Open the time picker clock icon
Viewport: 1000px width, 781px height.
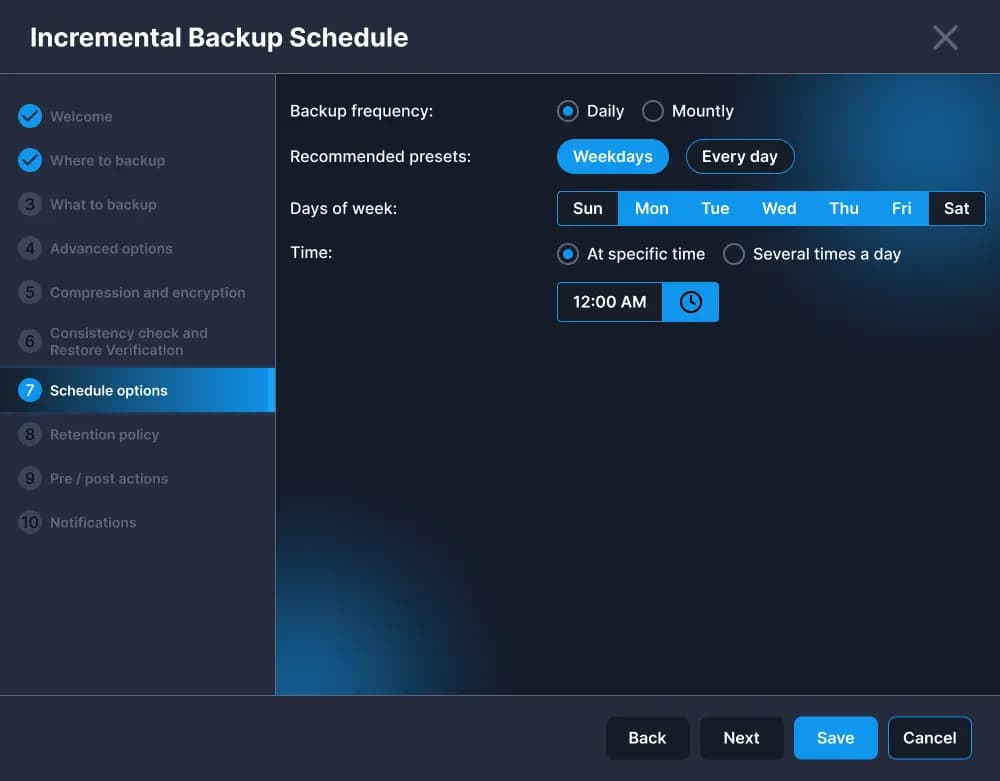(690, 301)
